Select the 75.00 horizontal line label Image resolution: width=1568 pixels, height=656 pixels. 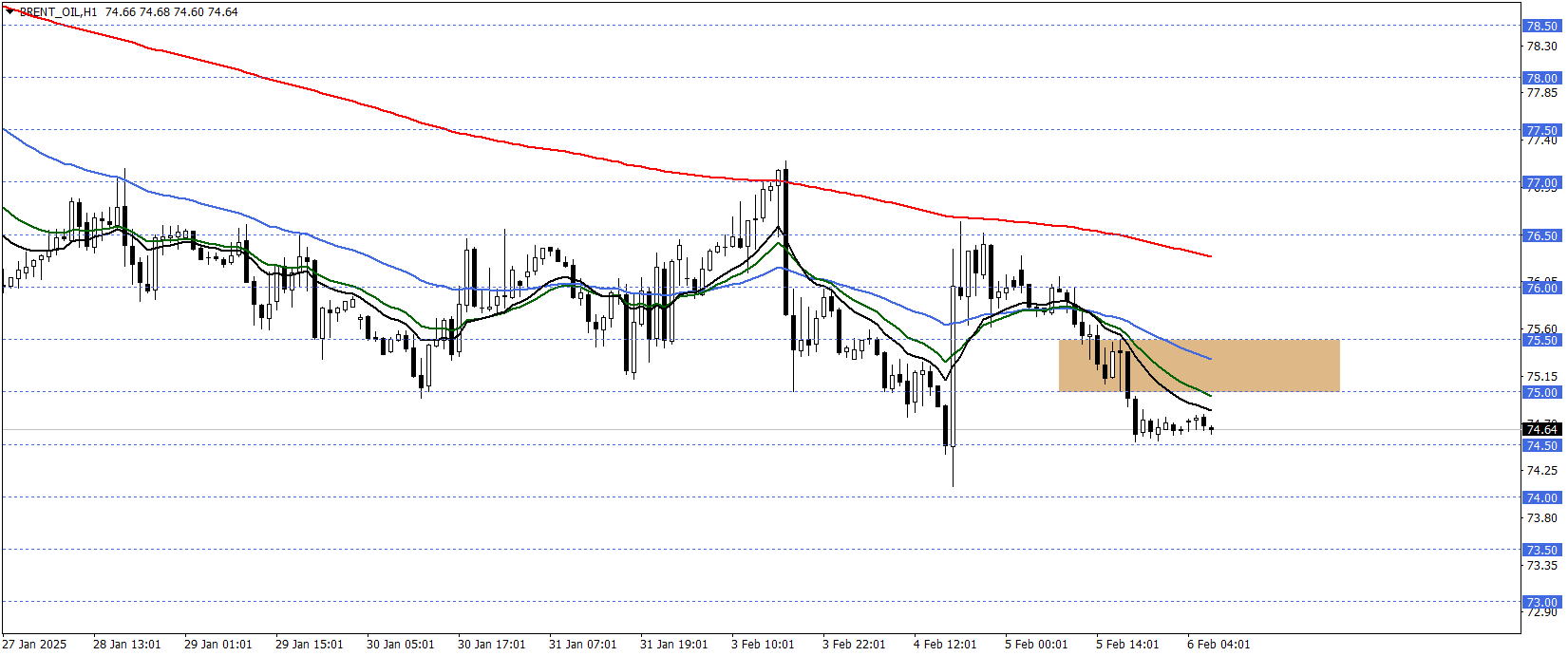(x=1541, y=392)
